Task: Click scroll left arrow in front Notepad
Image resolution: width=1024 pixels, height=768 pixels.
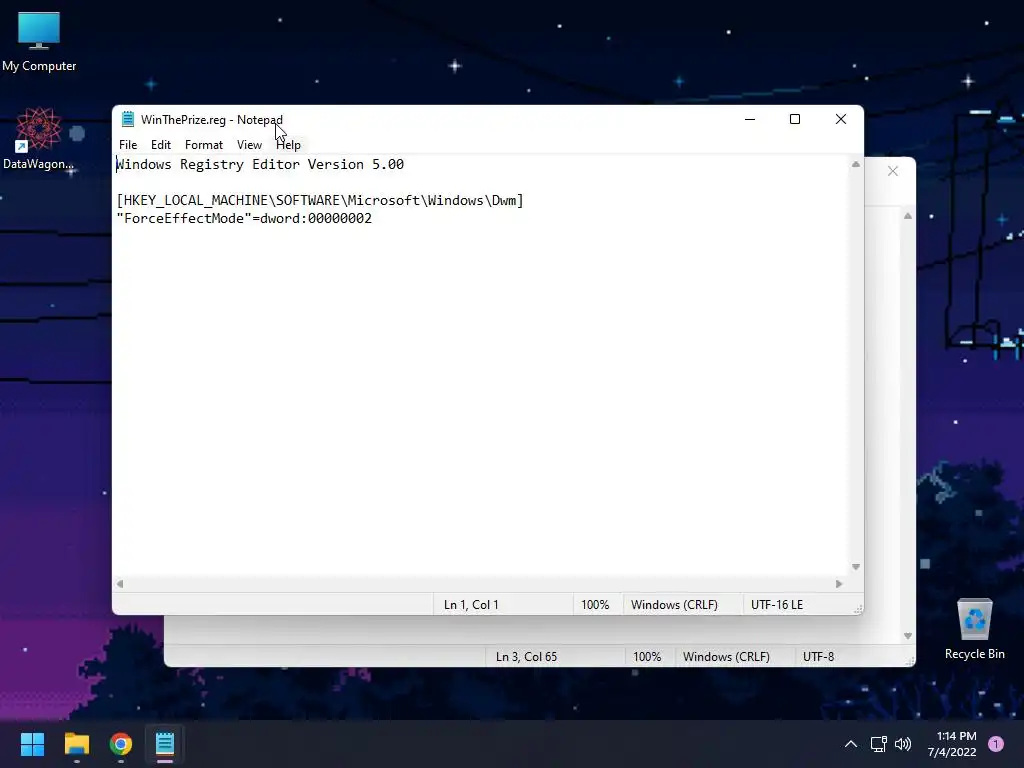Action: tap(120, 584)
